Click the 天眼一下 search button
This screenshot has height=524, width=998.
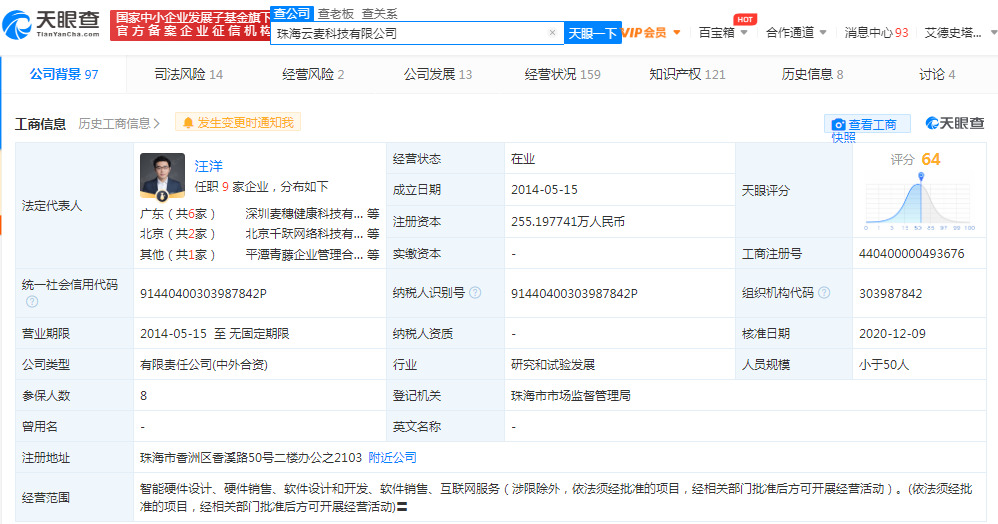tap(593, 32)
